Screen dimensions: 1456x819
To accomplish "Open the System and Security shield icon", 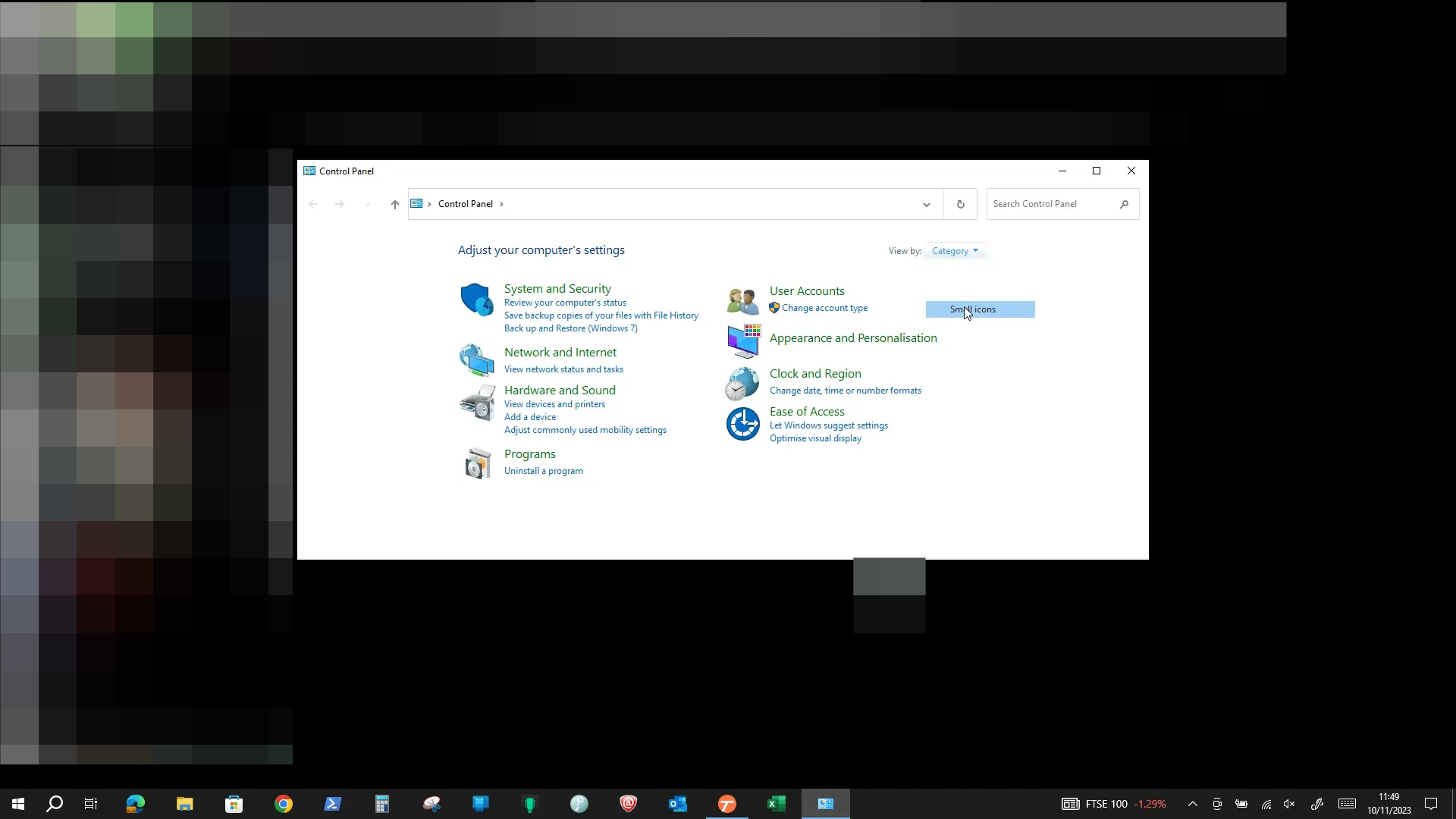I will (477, 300).
